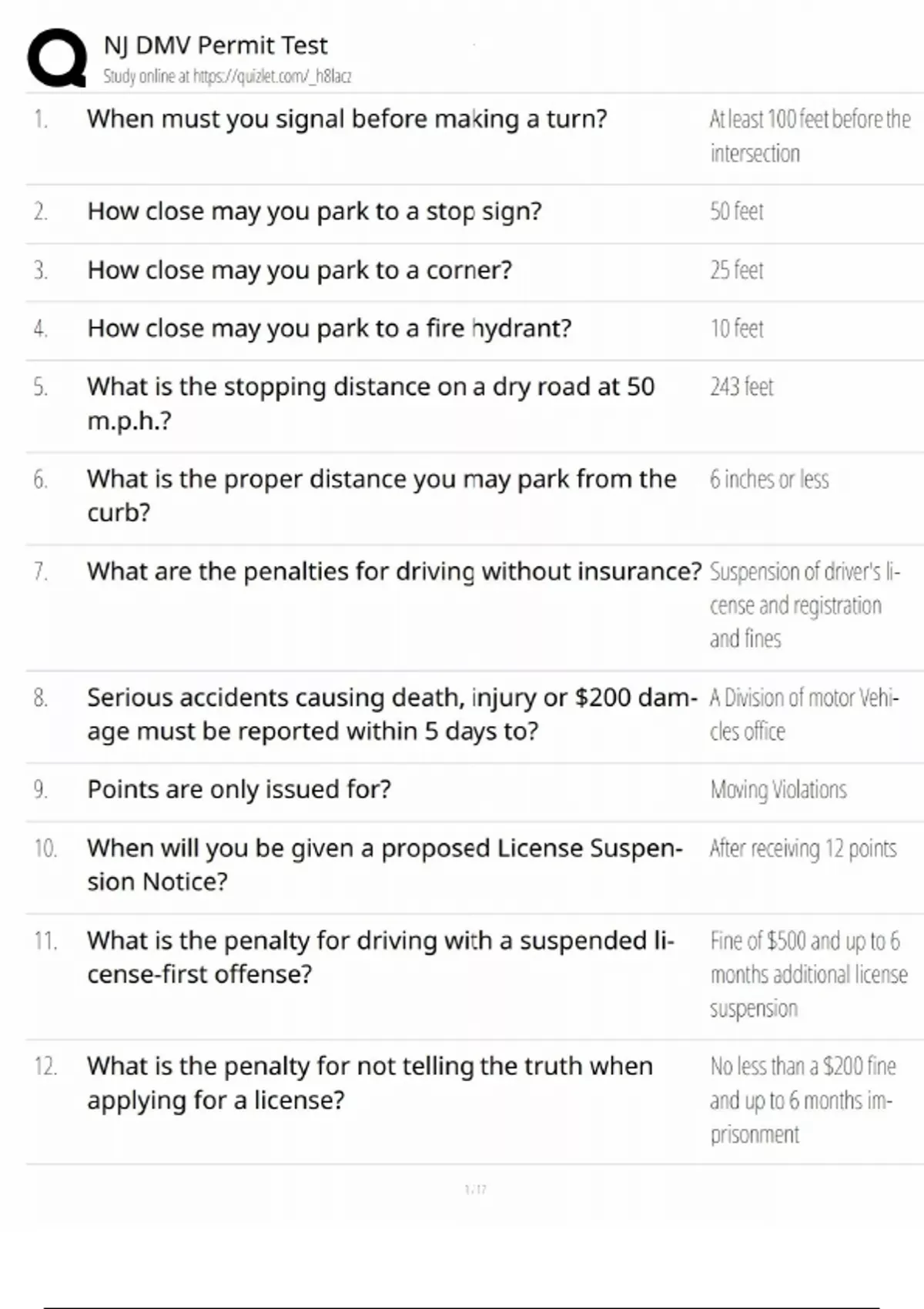Select the question about parking near a corner
This screenshot has width=924, height=1309.
pyautogui.click(x=299, y=270)
